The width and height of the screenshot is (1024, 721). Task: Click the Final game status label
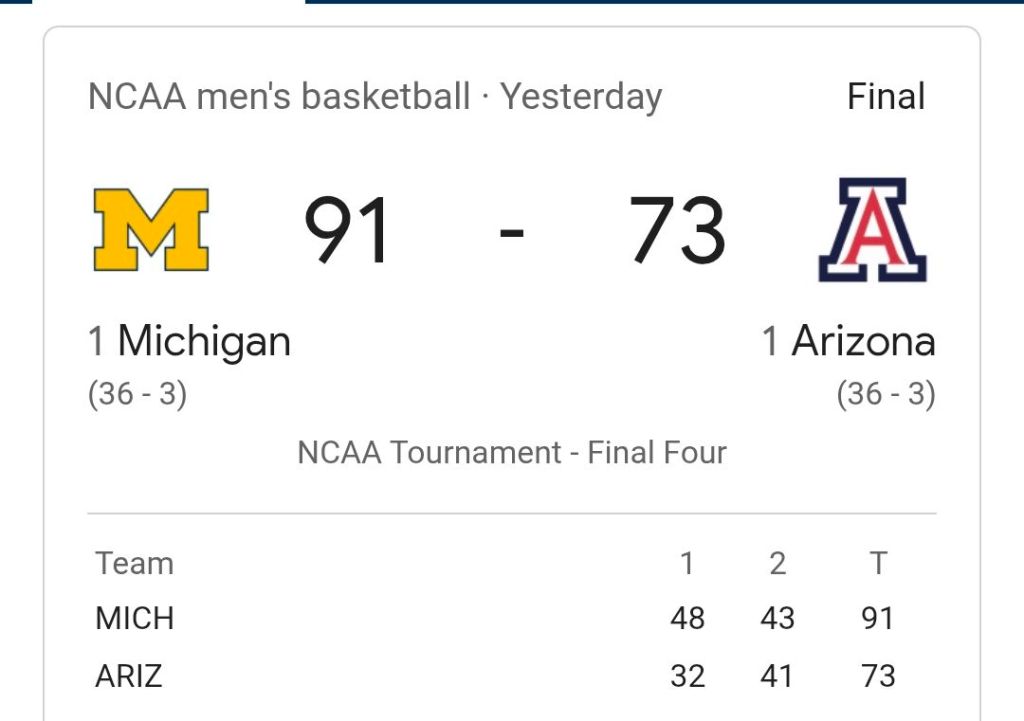click(886, 97)
